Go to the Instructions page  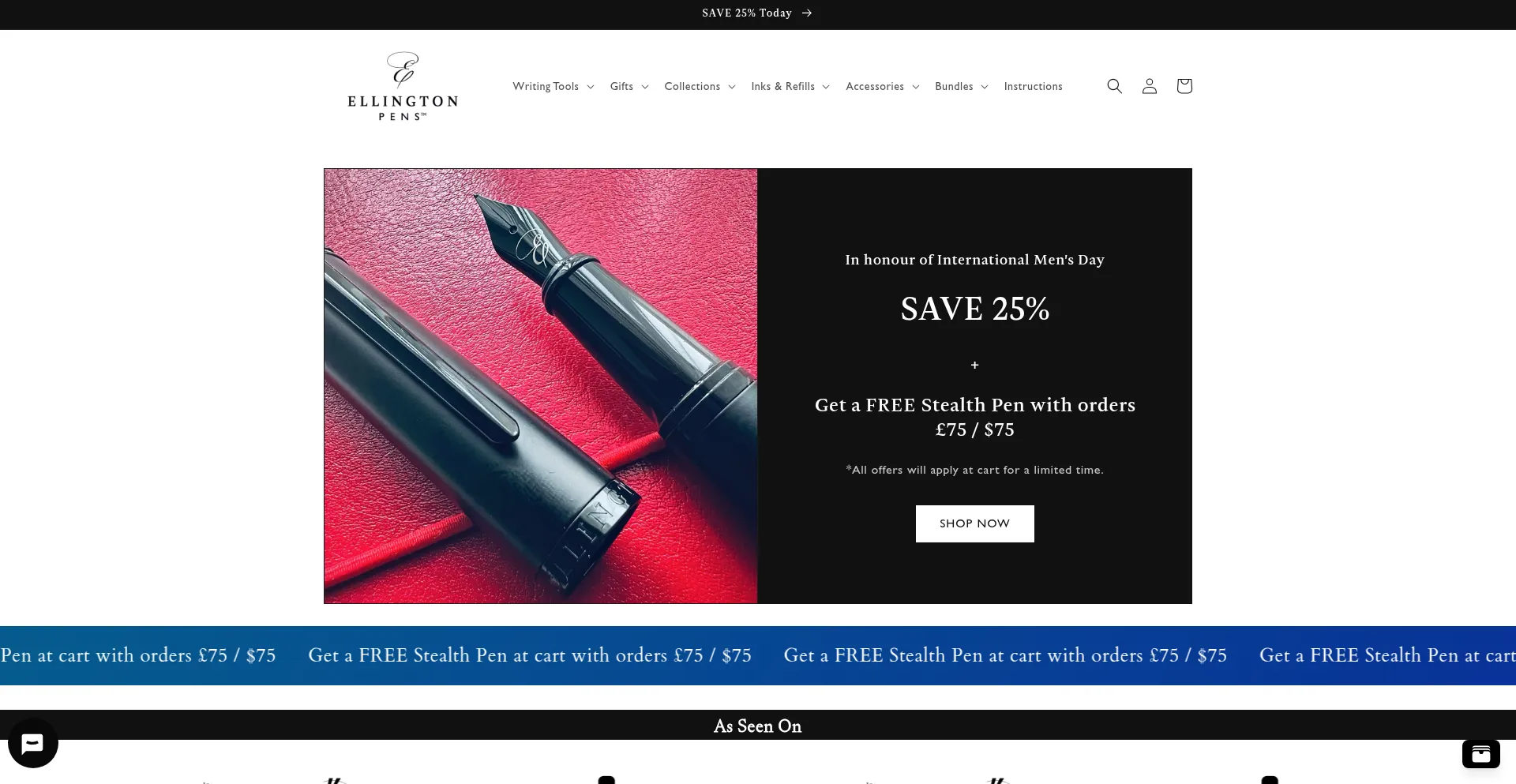(1033, 86)
